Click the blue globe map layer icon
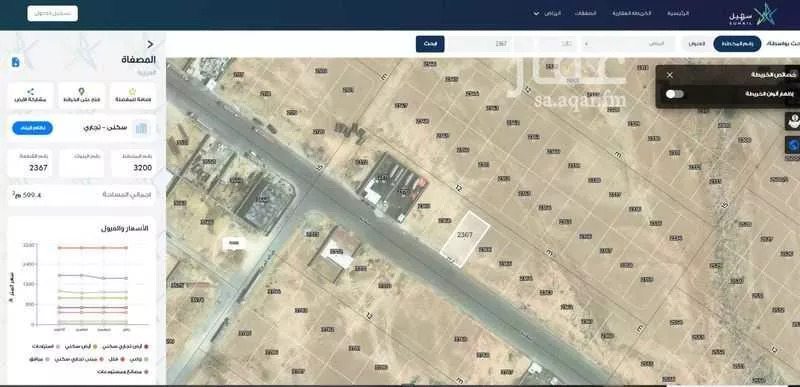Viewport: 800px width, 387px height. tap(793, 145)
